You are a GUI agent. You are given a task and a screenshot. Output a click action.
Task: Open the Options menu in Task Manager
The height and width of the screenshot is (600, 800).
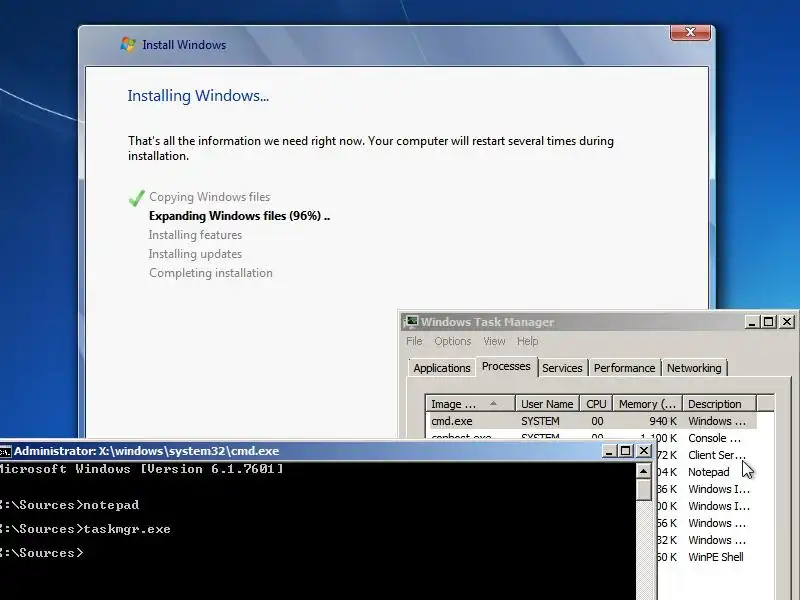(x=453, y=341)
